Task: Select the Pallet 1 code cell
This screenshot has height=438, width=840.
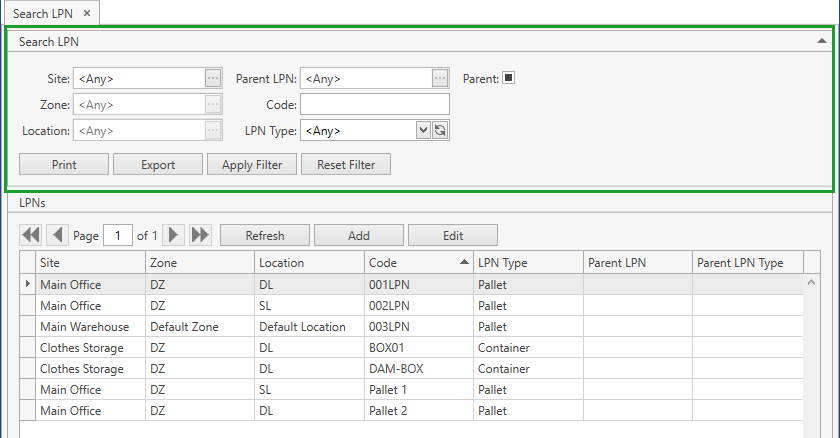Action: coord(418,389)
